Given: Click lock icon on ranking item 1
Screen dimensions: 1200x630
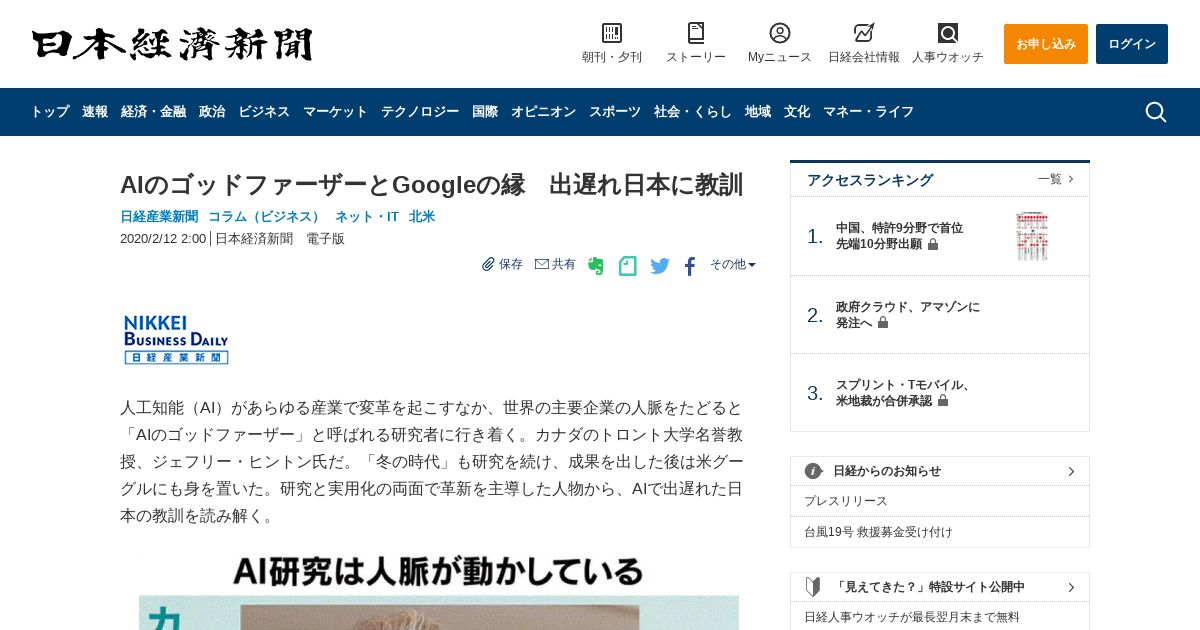Looking at the screenshot, I should (x=933, y=244).
